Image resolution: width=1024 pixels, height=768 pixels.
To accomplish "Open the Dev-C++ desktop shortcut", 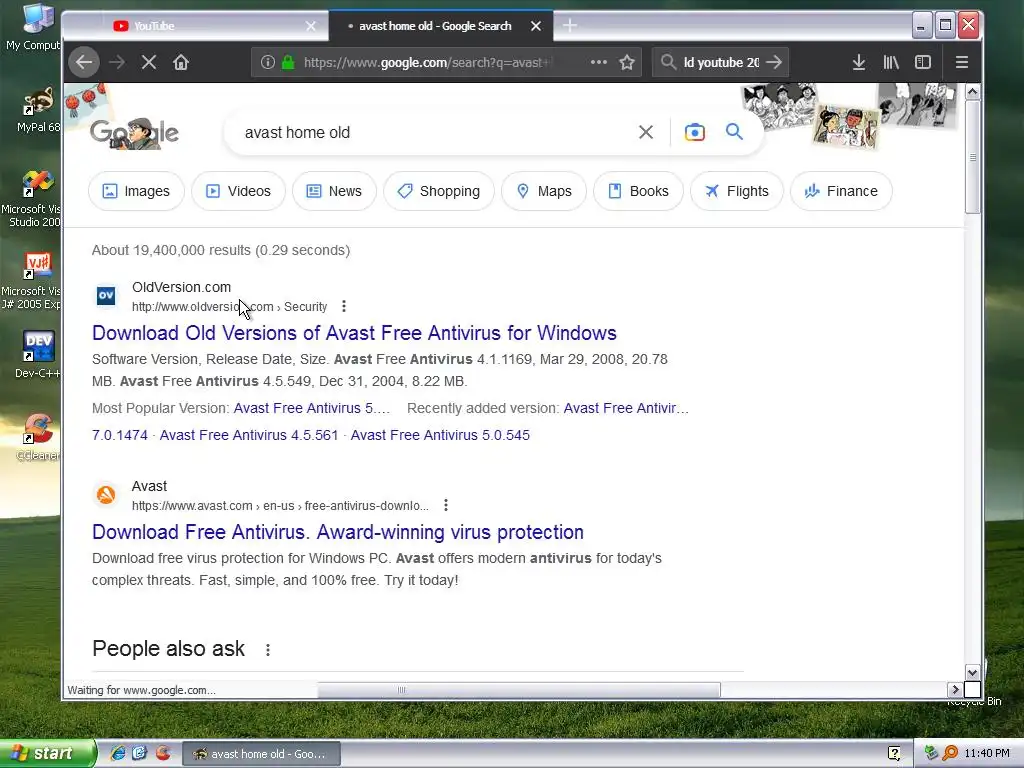I will point(37,355).
